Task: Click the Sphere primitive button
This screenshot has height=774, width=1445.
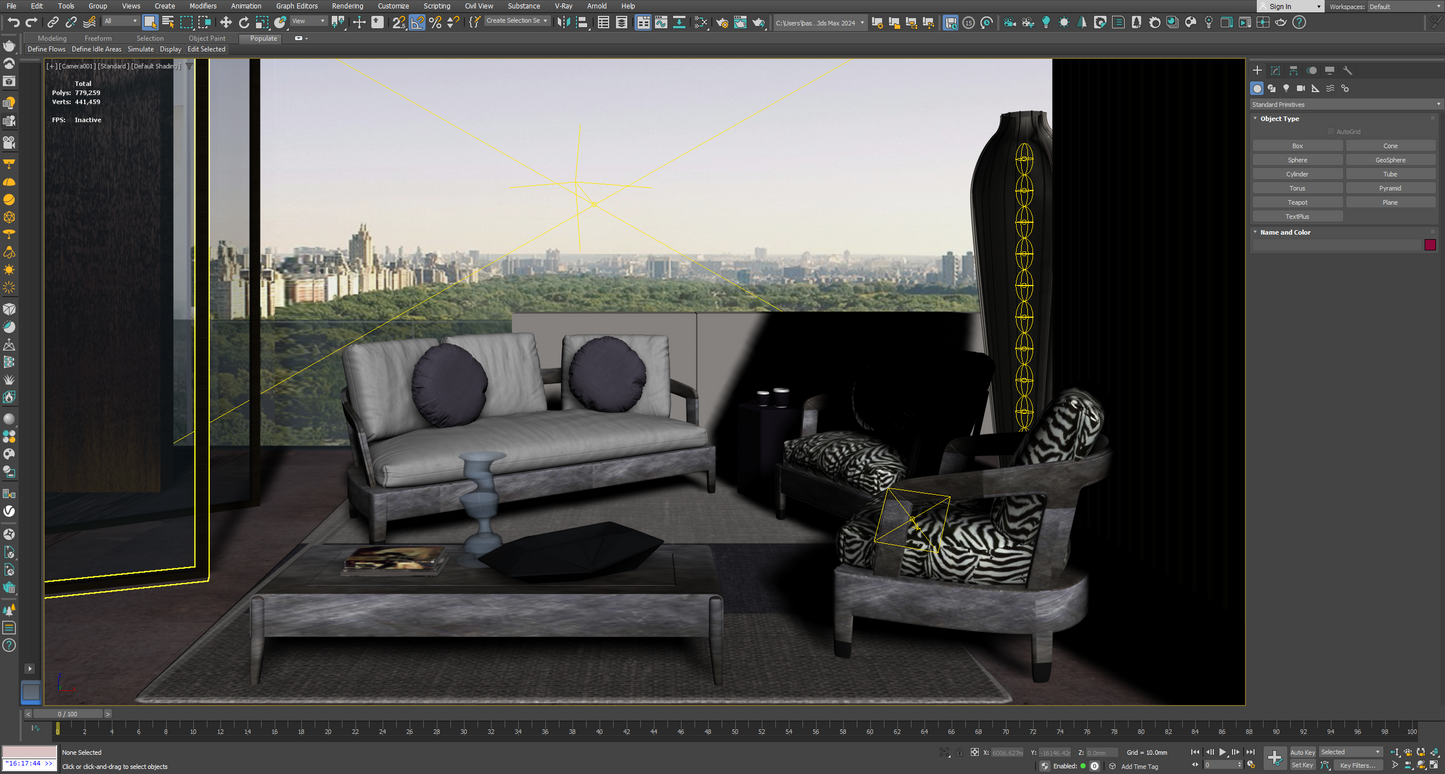Action: pyautogui.click(x=1297, y=160)
